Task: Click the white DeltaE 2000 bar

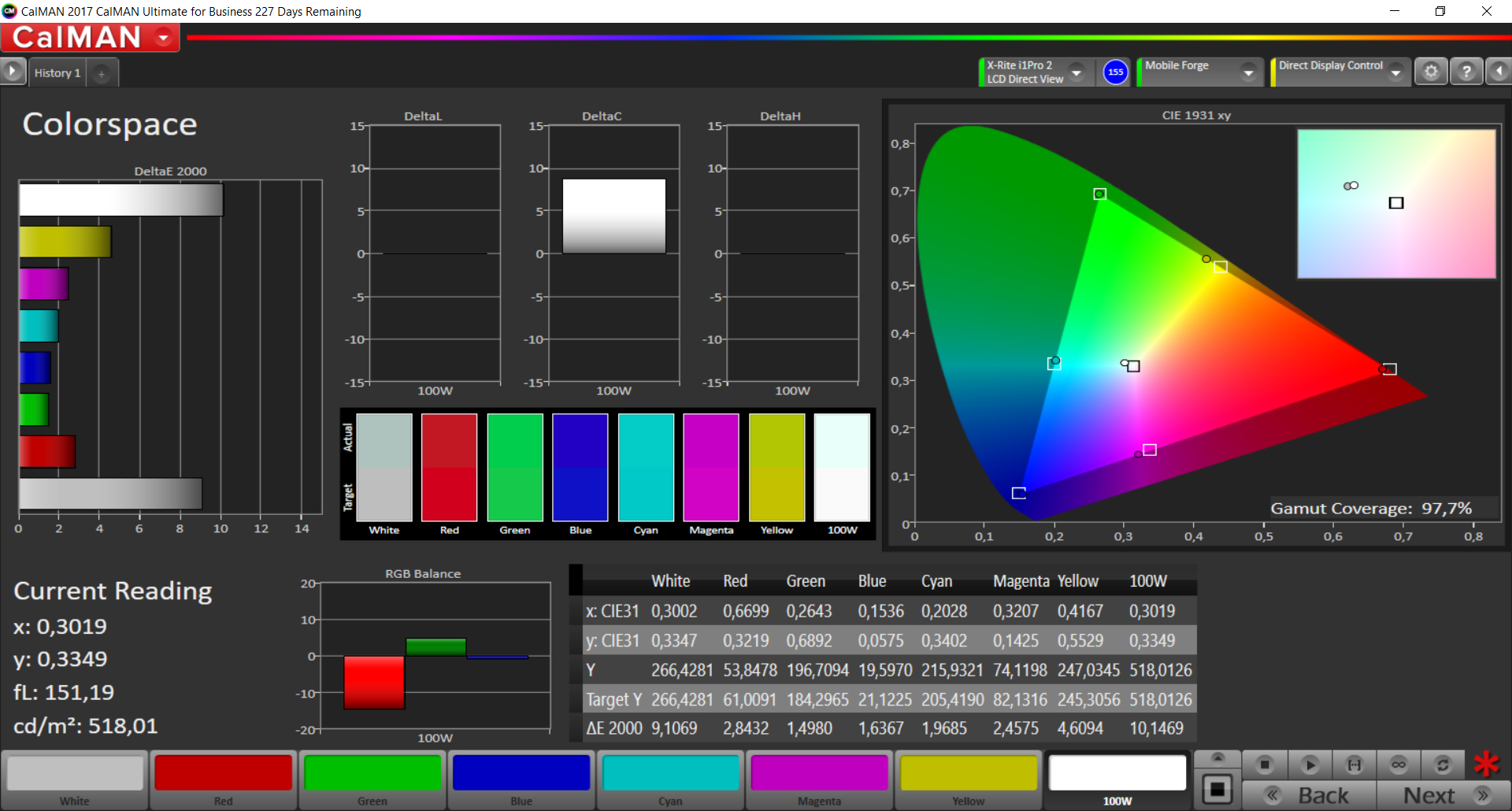Action: pyautogui.click(x=121, y=200)
